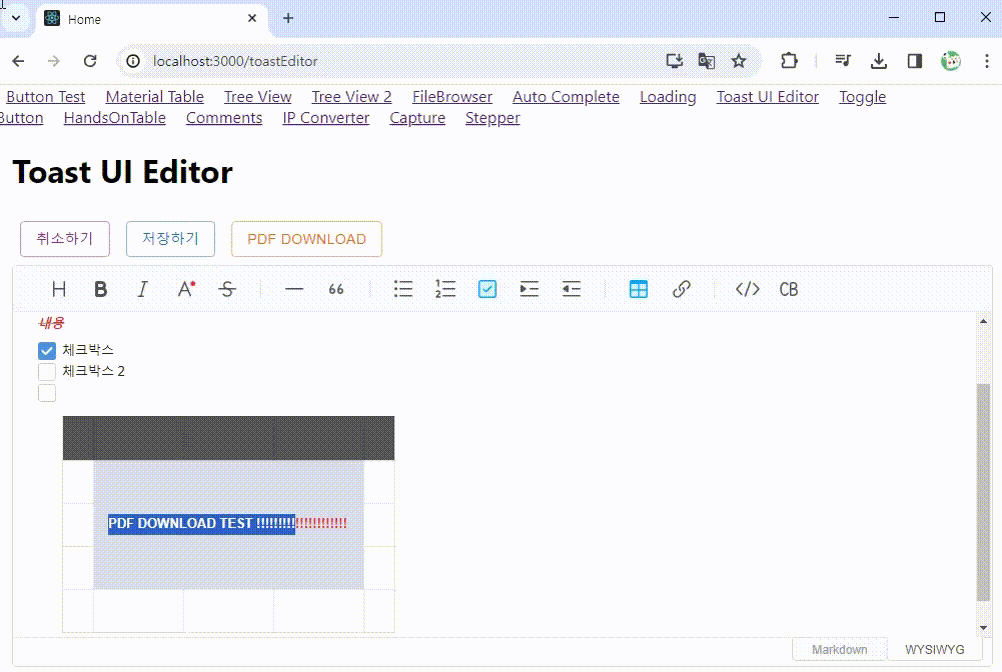
Task: Click the 취소하기 button
Action: (65, 239)
